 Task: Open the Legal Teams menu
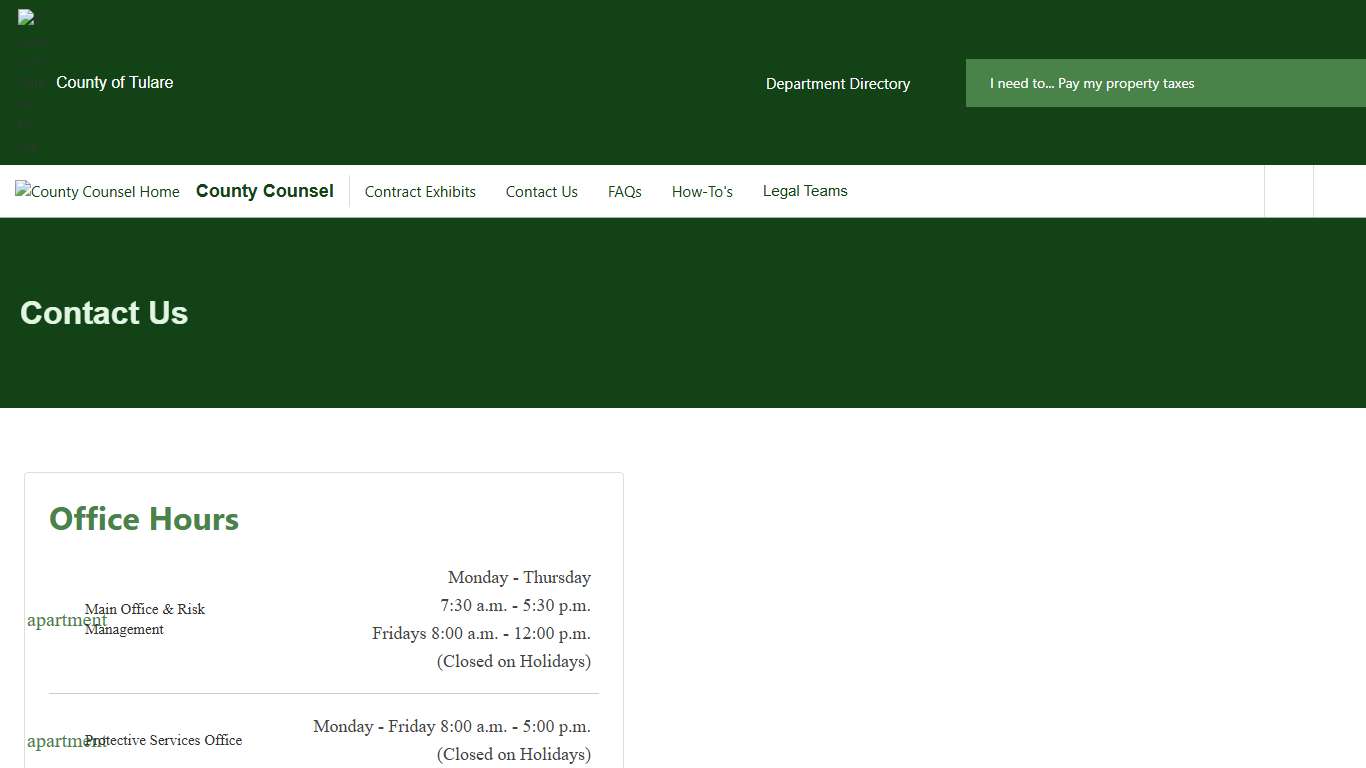click(804, 191)
